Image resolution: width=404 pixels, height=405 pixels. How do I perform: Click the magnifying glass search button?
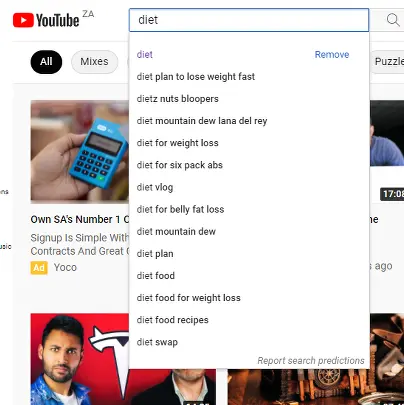coord(393,20)
